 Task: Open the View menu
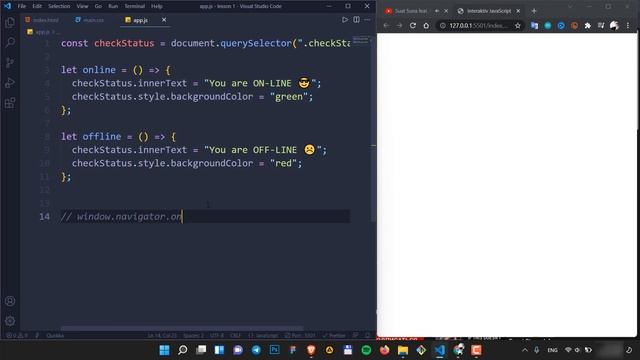click(82, 6)
